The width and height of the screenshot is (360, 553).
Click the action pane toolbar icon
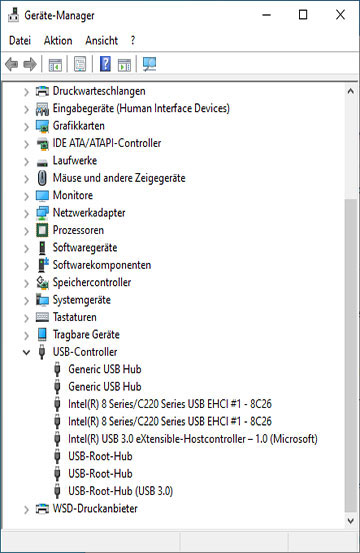124,65
